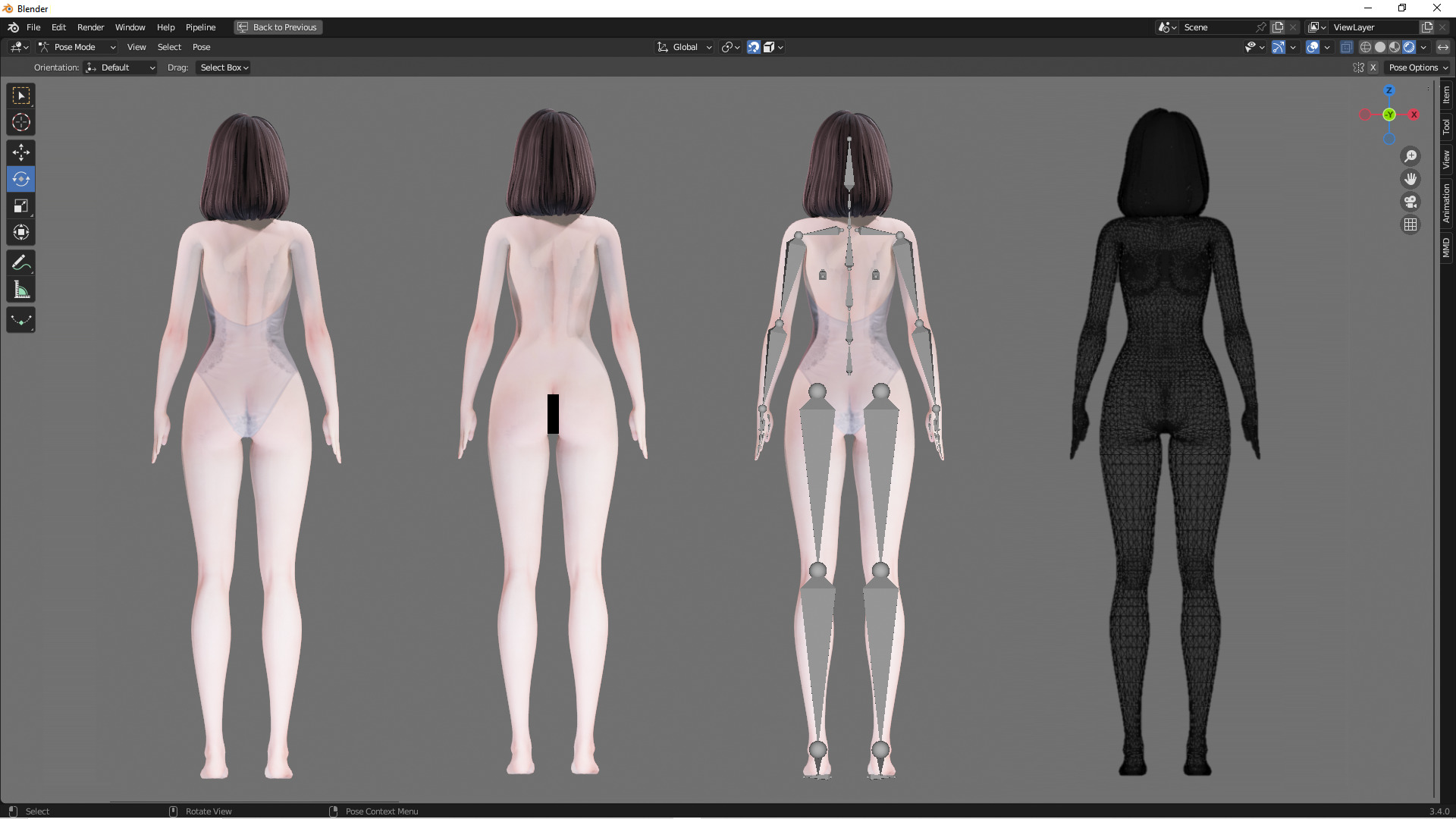Click the Blender logo menu icon
1456x819 pixels.
(13, 27)
